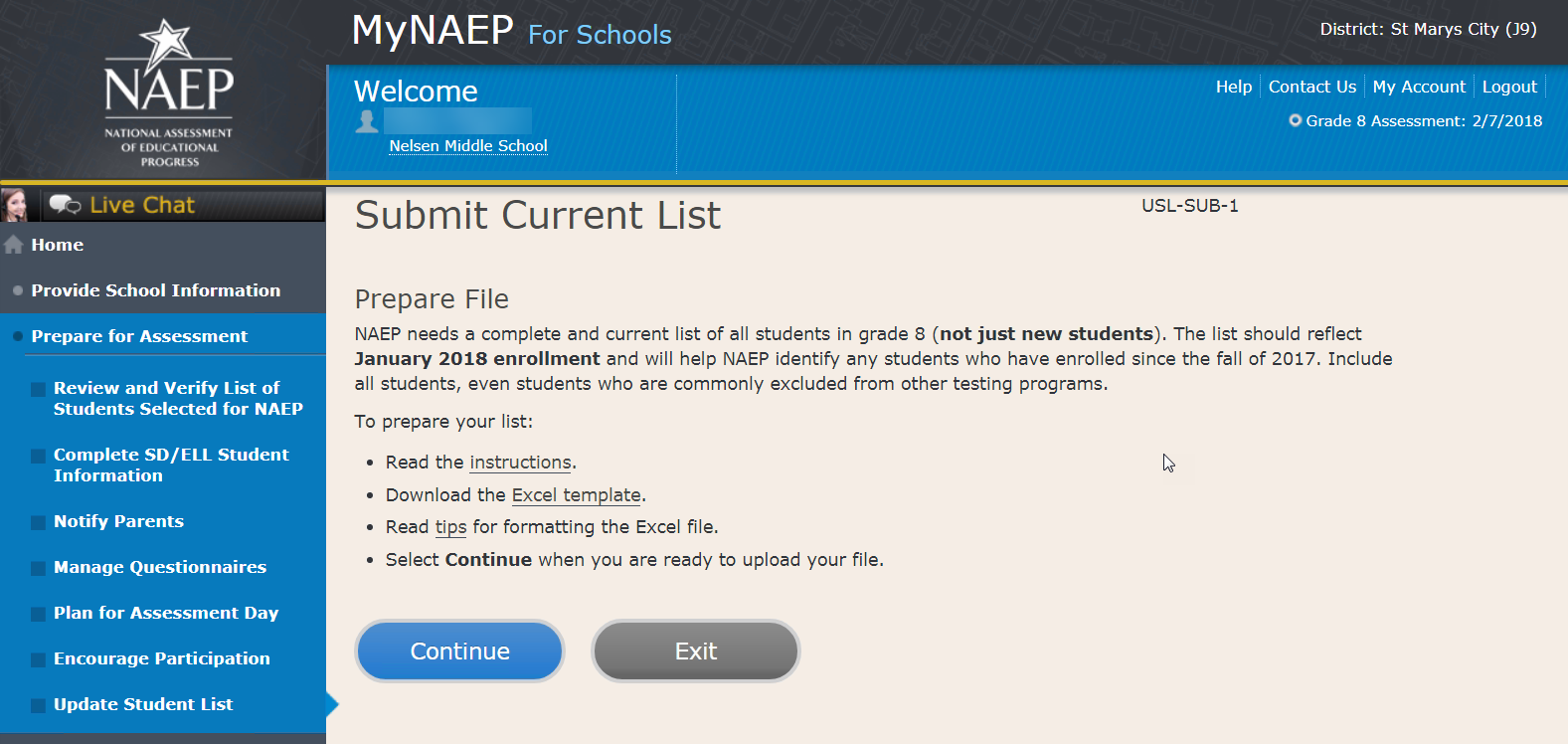The width and height of the screenshot is (1568, 744).
Task: Open Review and Verify List of Students
Action: coord(178,398)
